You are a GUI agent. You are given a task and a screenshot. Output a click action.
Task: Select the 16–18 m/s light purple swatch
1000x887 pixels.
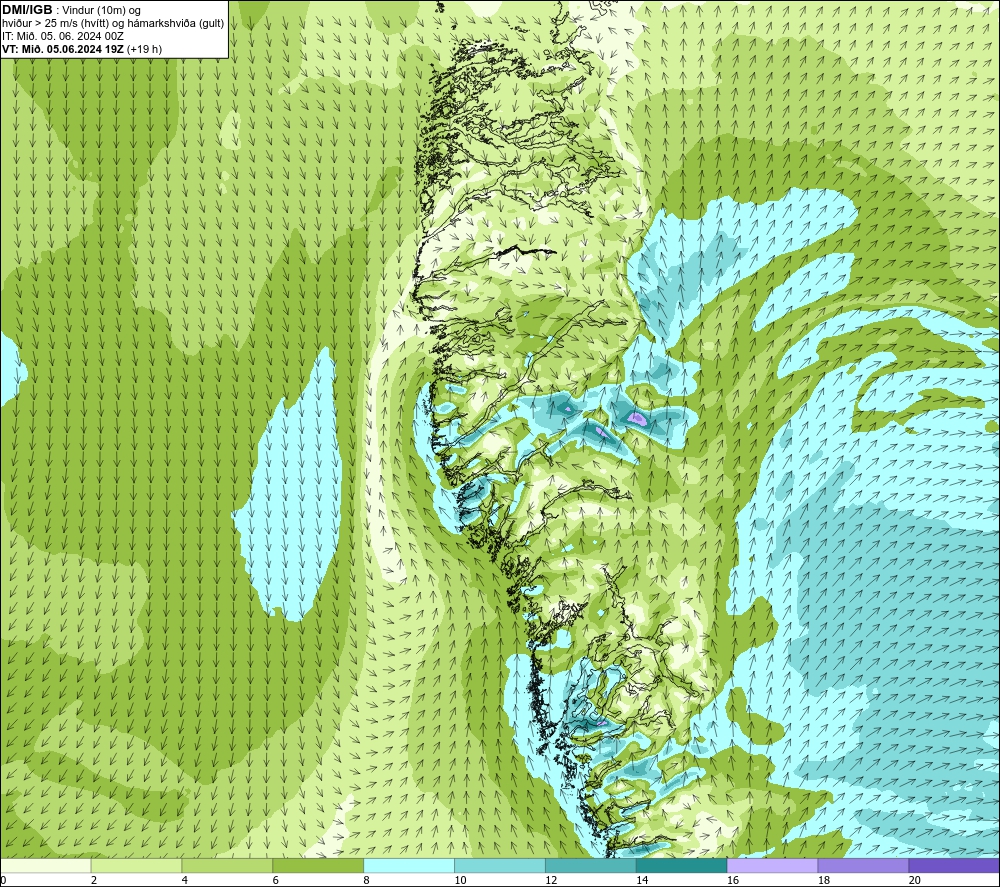[x=772, y=865]
